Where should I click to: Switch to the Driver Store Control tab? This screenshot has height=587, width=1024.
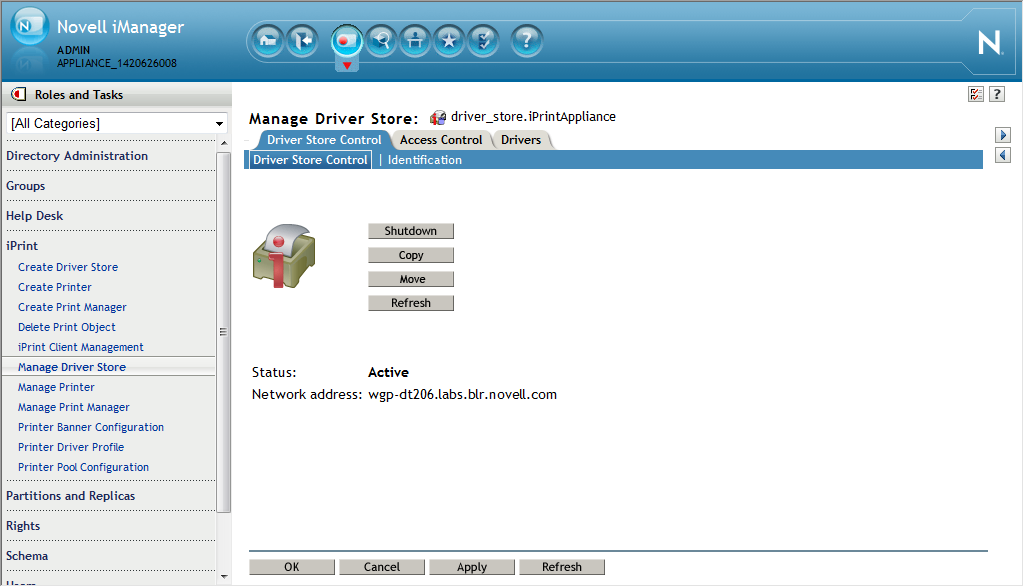tap(324, 140)
